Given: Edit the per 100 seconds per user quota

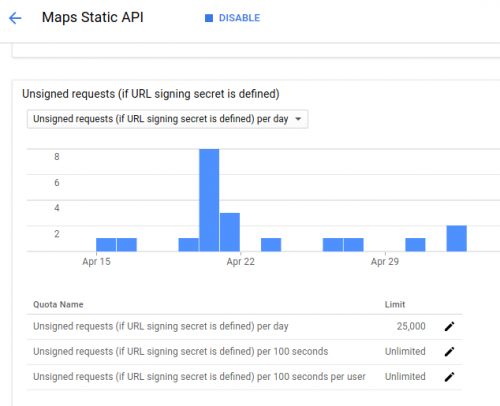Looking at the screenshot, I should click(449, 377).
